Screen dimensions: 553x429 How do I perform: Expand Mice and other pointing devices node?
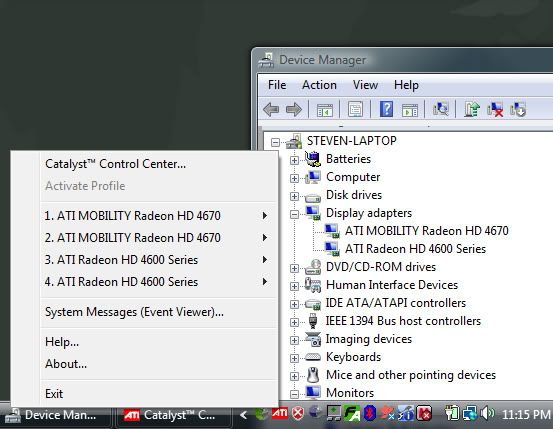(x=294, y=376)
